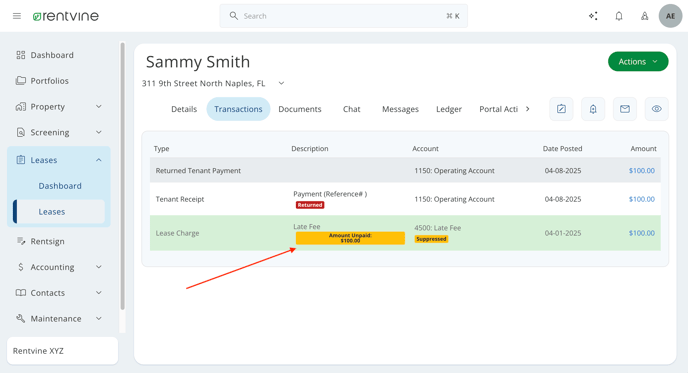The image size is (688, 373).
Task: Click the Search input field
Action: tap(344, 16)
